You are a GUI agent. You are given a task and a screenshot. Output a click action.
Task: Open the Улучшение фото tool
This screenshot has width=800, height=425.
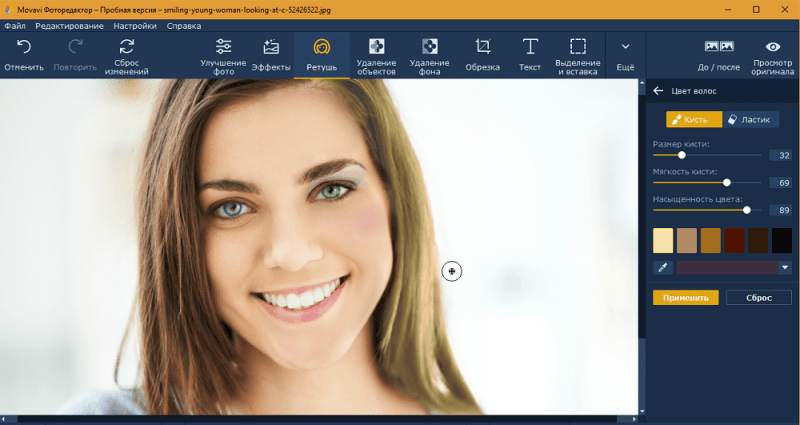(223, 47)
